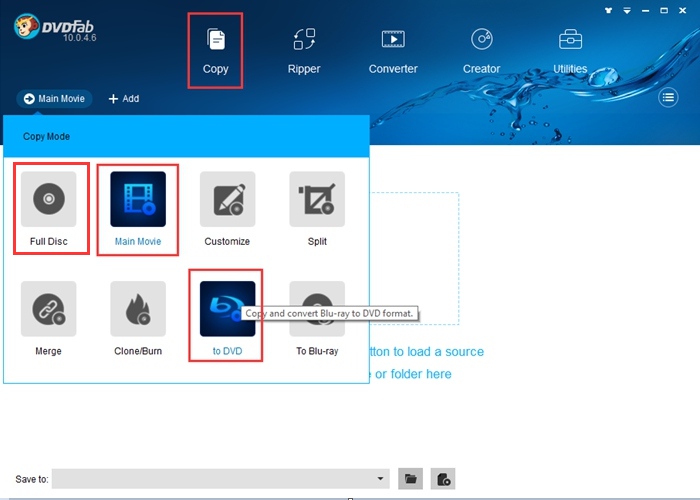Open the skin shirt icon in title bar
This screenshot has height=500, width=700.
click(608, 10)
